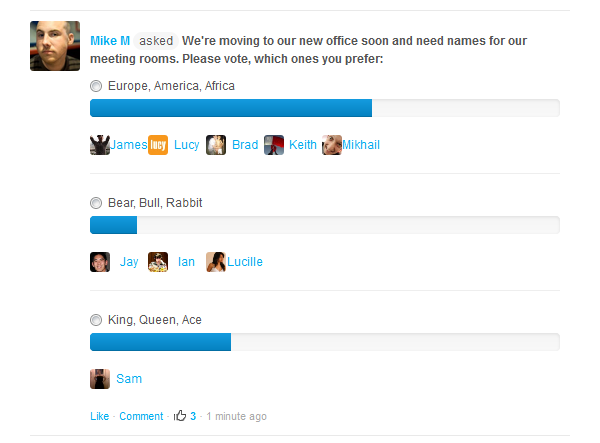
Task: Select the King, Queen, Ace option
Action: (x=96, y=320)
